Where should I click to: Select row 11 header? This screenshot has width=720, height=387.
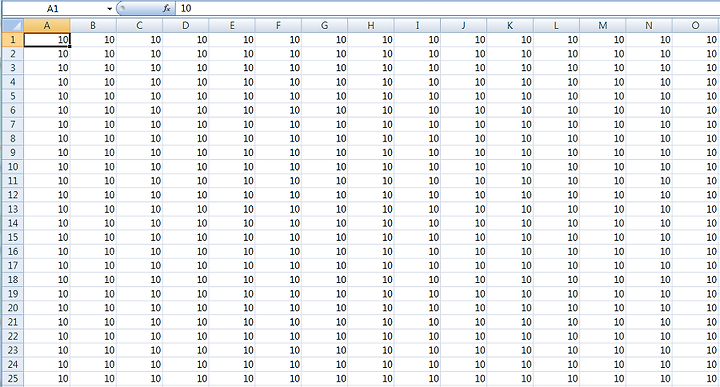pos(13,181)
